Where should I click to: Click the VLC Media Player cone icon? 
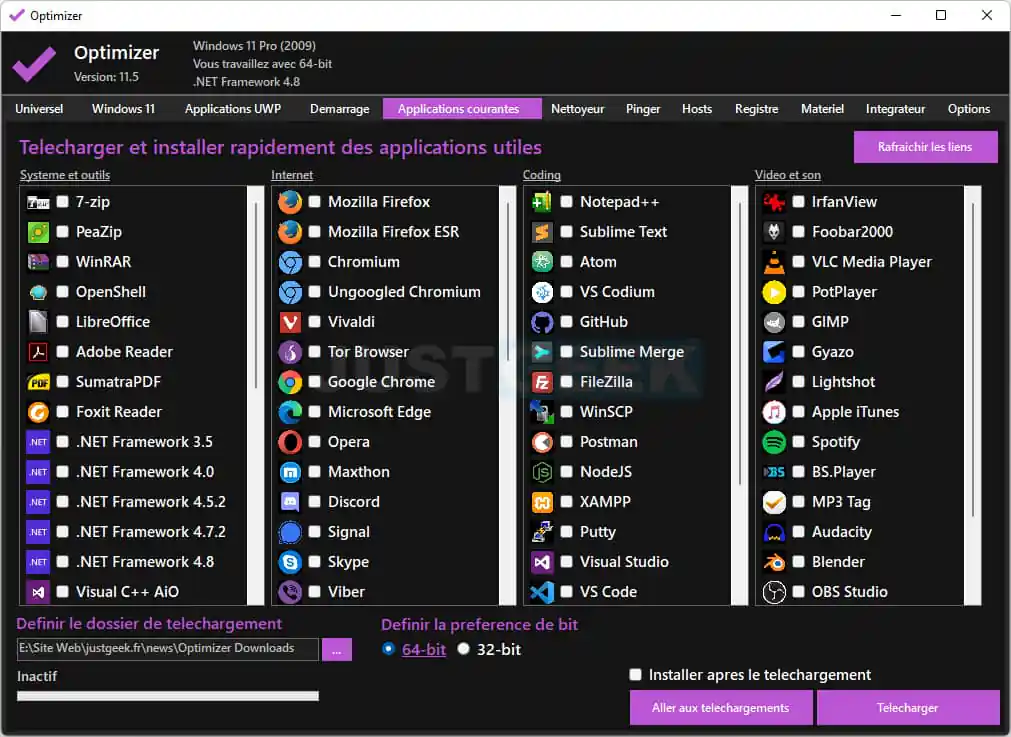point(774,262)
